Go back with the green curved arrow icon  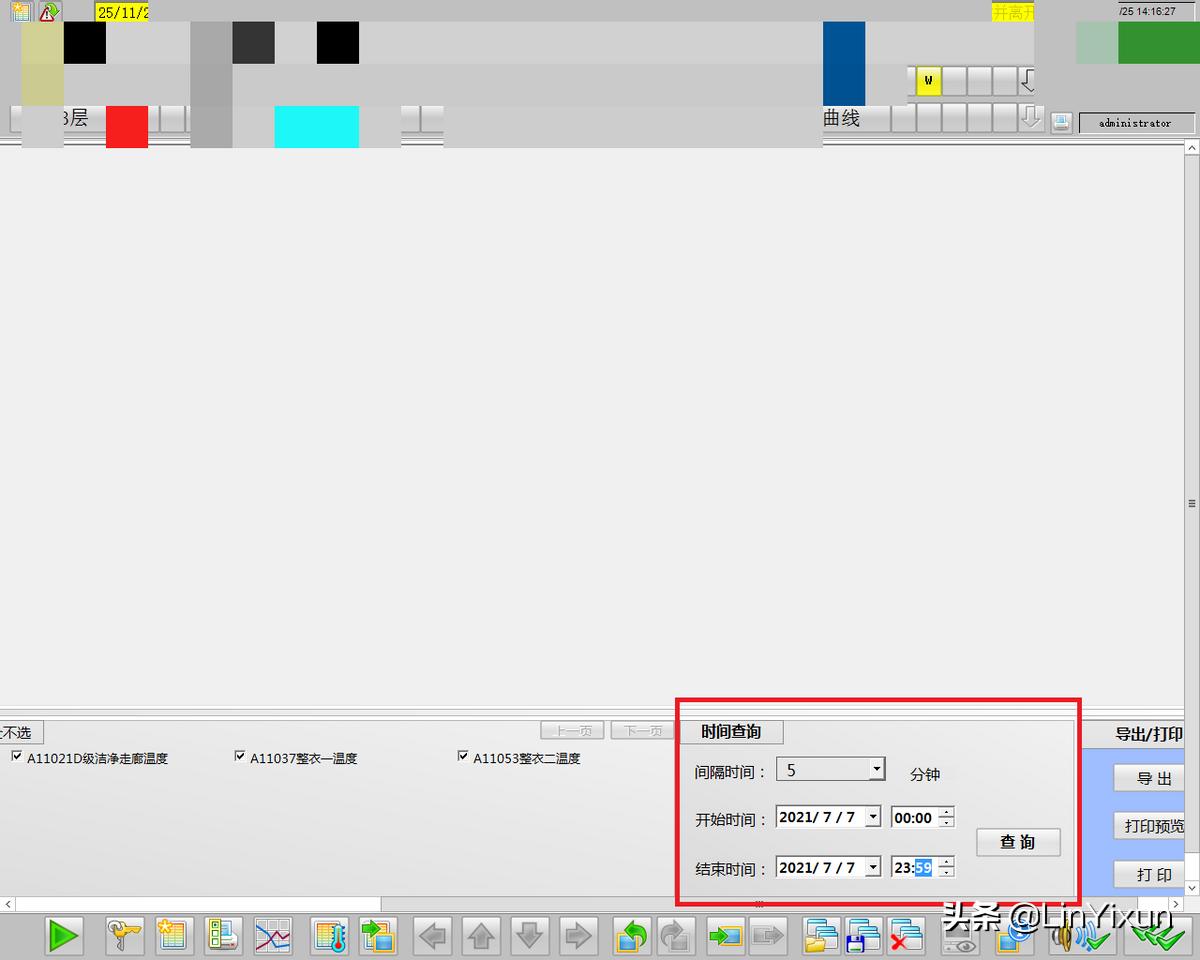[x=632, y=936]
